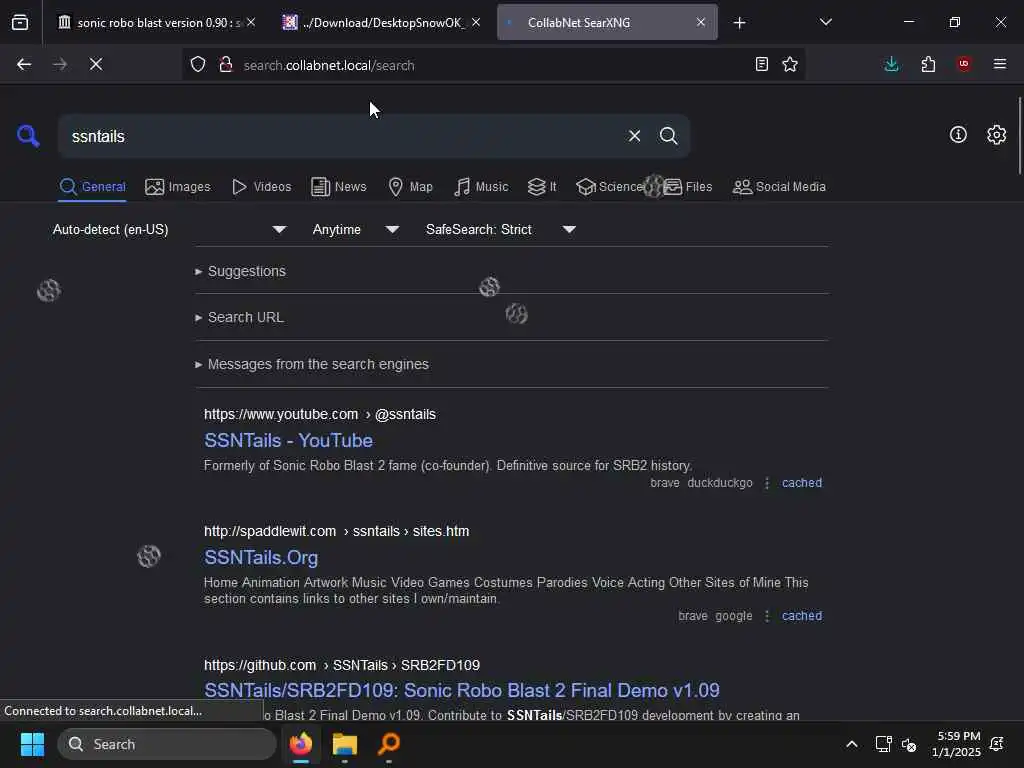Screen dimensions: 1024x768
Task: Click the site security padlock
Action: (225, 65)
